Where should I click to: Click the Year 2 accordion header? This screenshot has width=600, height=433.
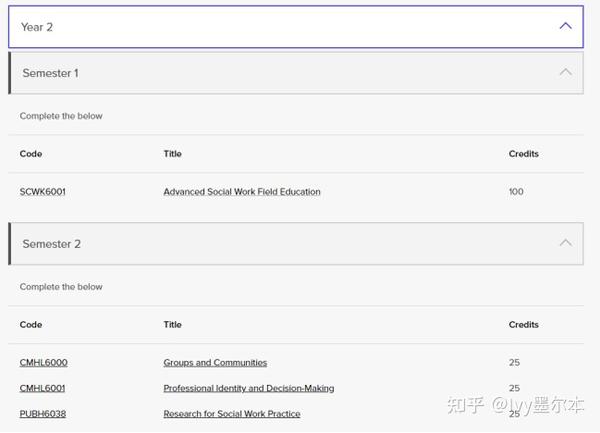tap(296, 27)
